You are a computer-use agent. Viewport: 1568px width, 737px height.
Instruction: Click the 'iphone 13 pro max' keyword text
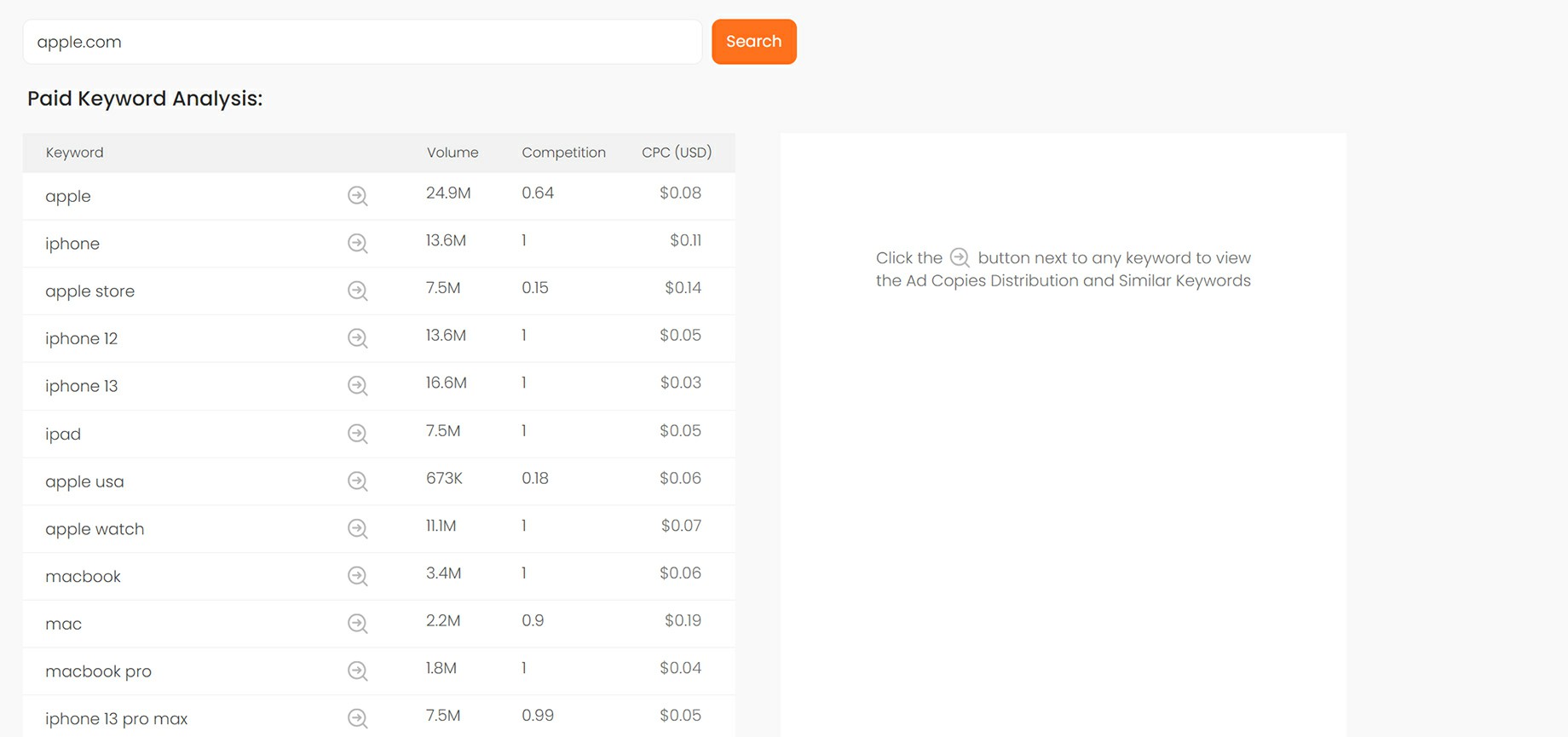coord(116,719)
